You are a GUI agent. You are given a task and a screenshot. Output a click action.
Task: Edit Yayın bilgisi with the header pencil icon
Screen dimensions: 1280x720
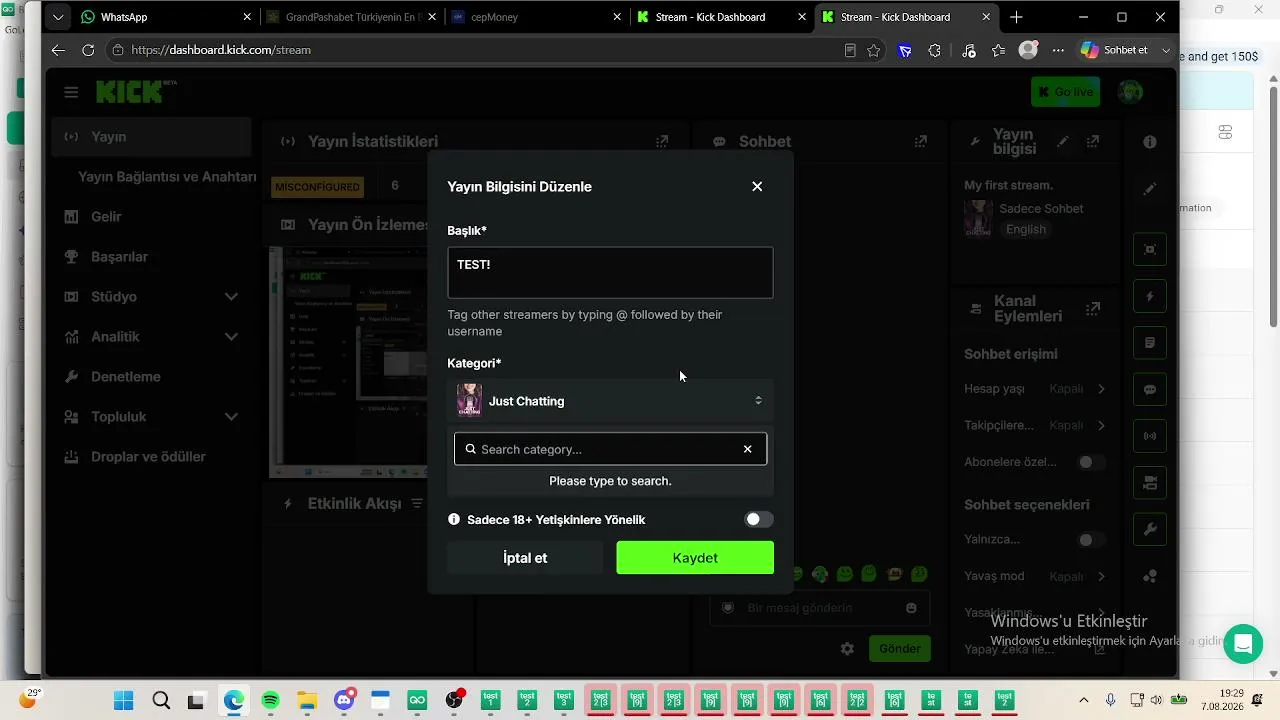[x=1062, y=141]
